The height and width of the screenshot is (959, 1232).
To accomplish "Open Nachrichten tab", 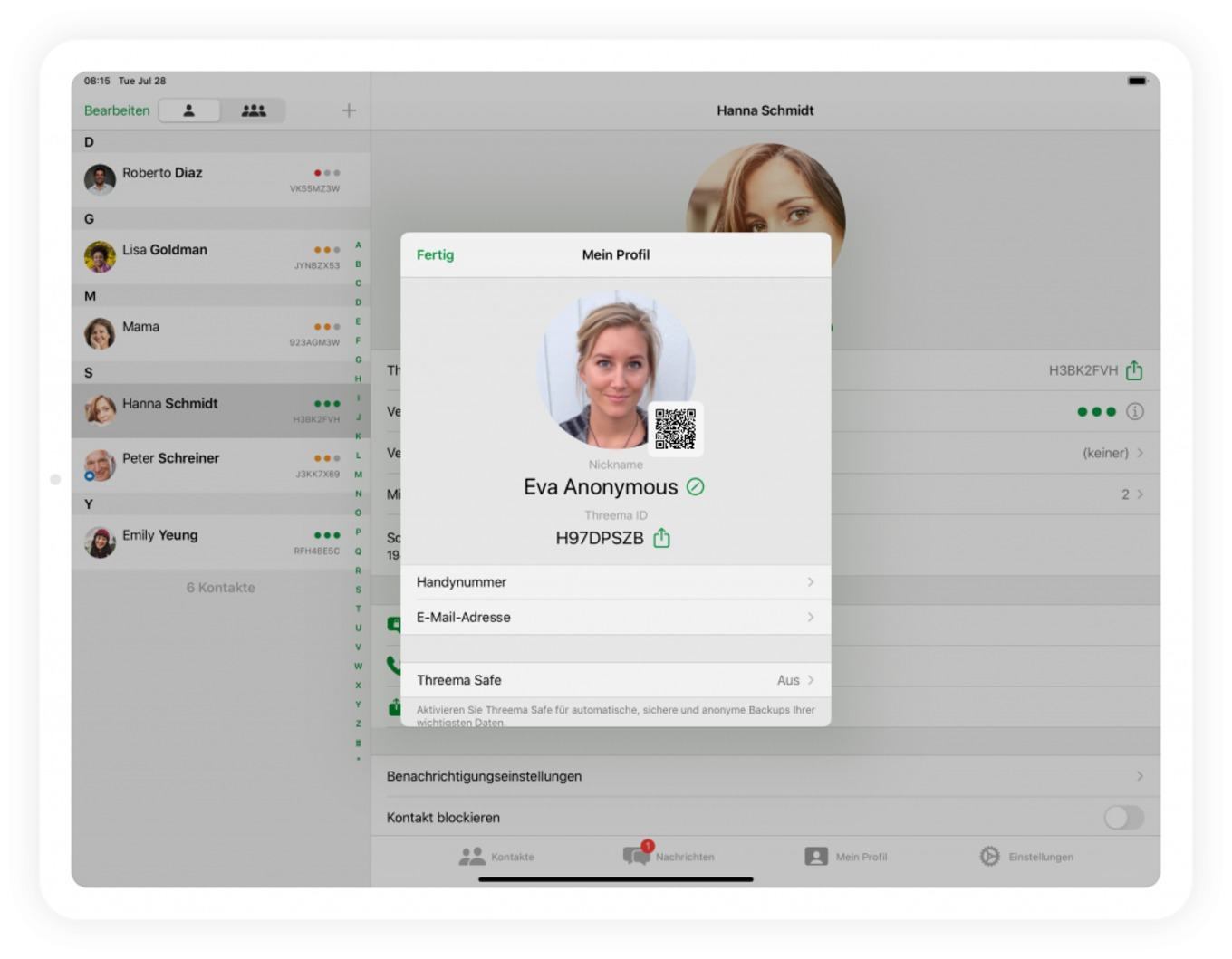I will click(669, 856).
